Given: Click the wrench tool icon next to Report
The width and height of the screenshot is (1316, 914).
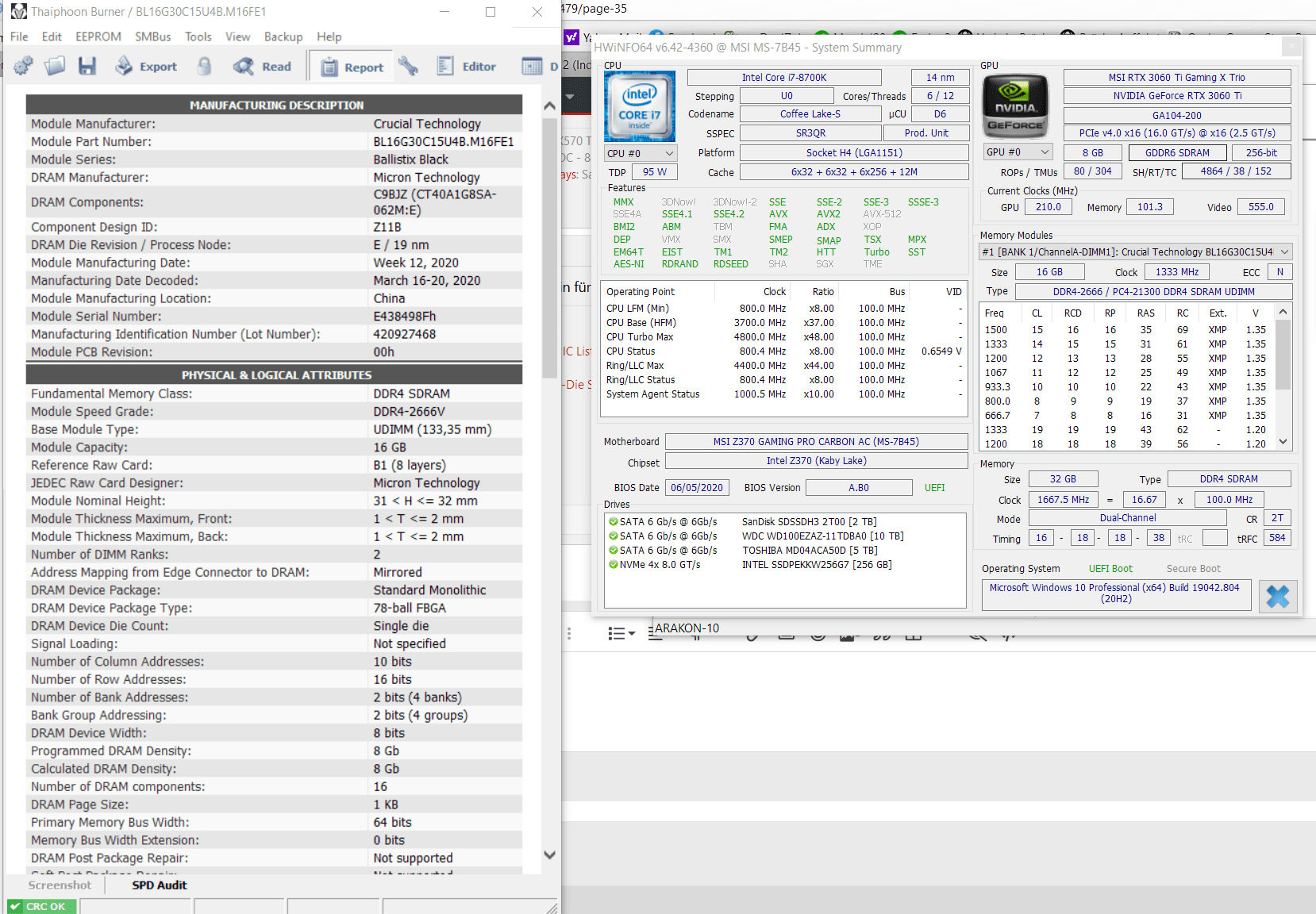Looking at the screenshot, I should 409,66.
